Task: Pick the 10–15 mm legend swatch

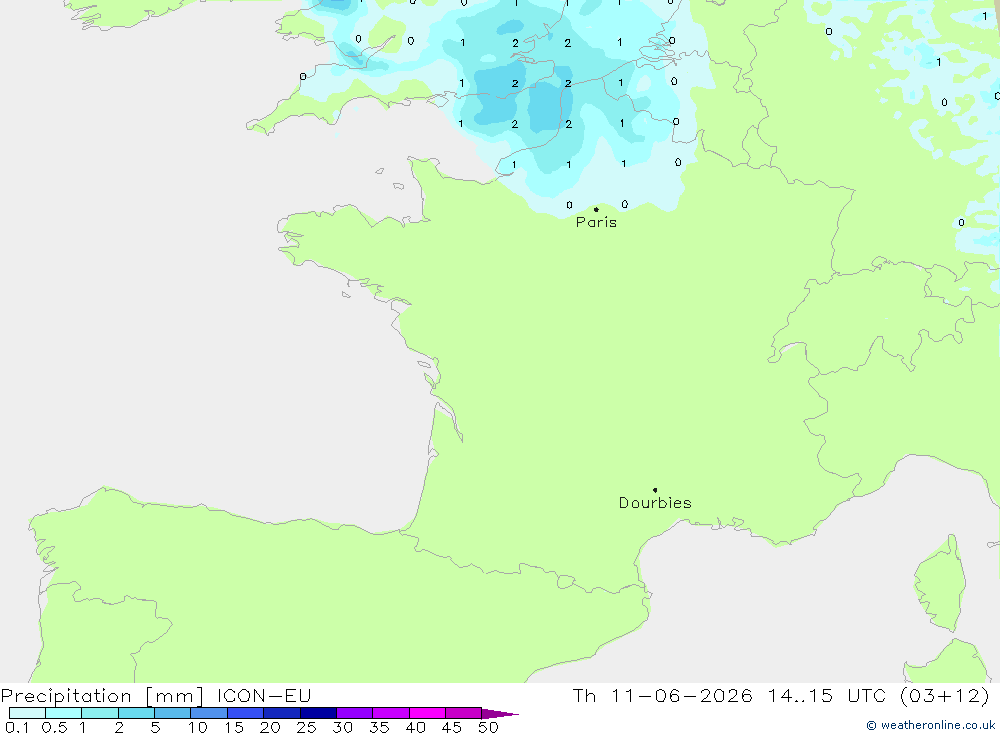Action: point(209,713)
